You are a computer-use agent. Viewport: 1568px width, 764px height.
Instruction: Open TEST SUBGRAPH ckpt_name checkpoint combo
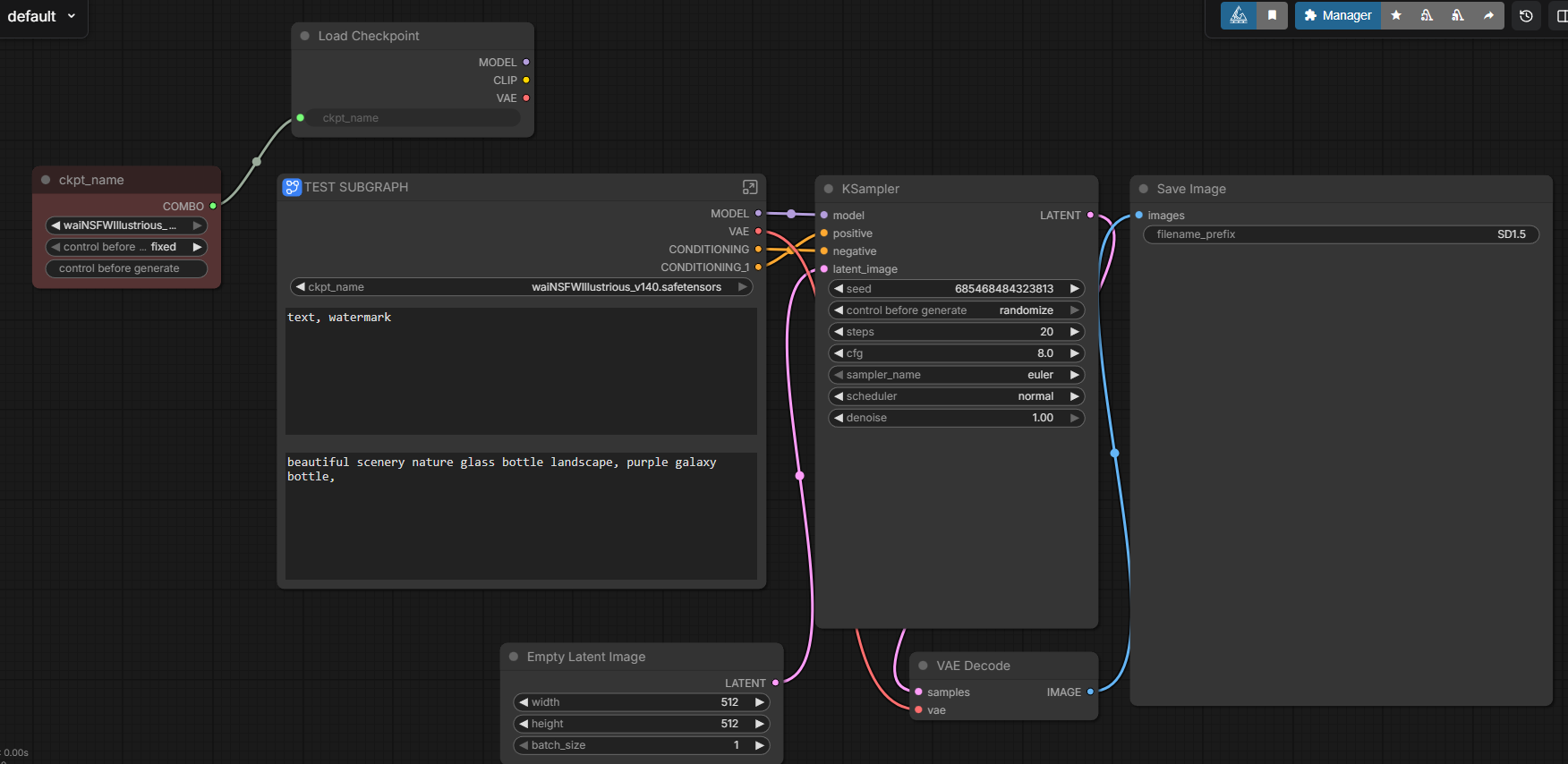[x=522, y=287]
